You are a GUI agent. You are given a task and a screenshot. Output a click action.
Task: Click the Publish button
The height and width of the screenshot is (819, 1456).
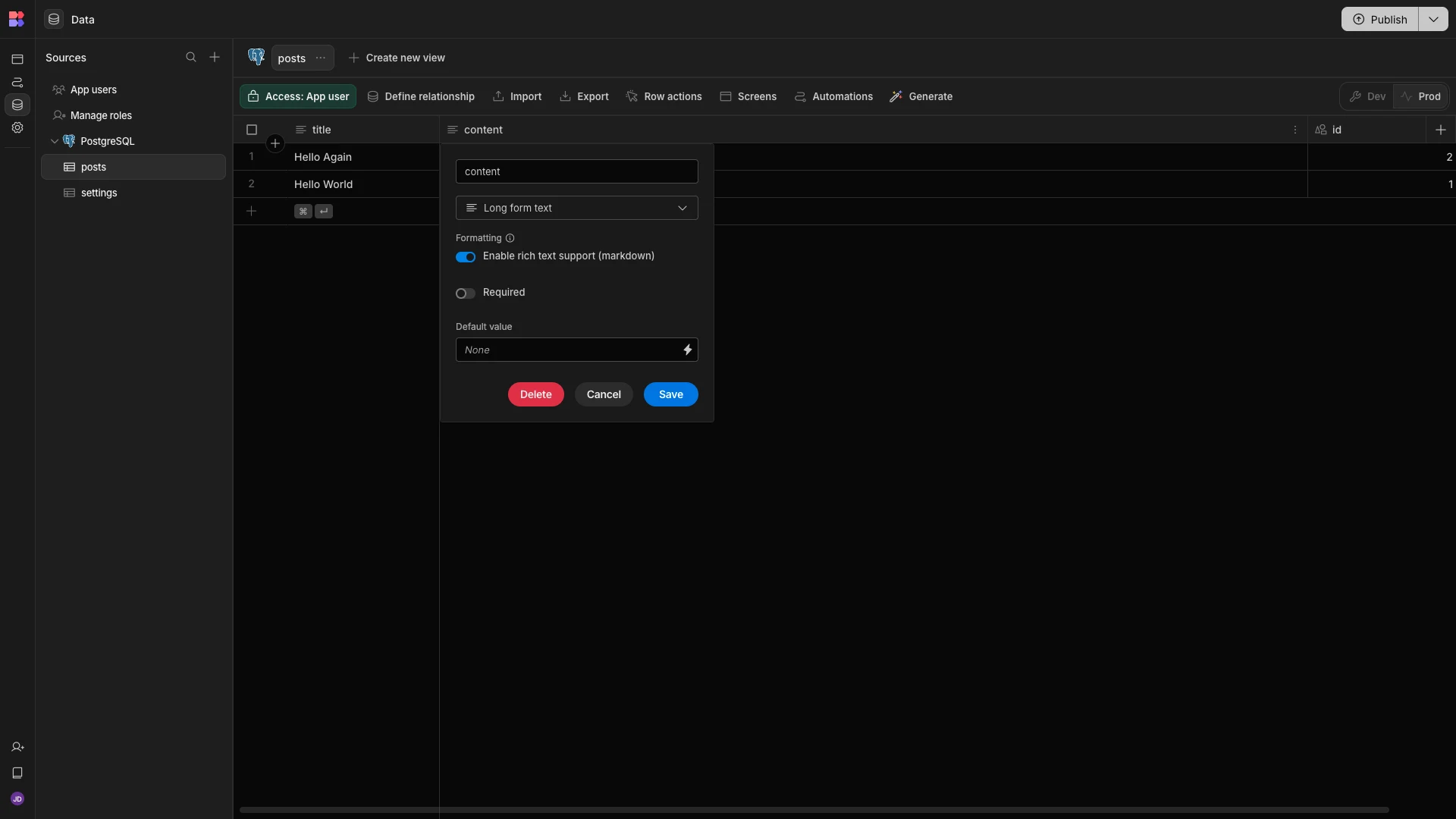1380,19
